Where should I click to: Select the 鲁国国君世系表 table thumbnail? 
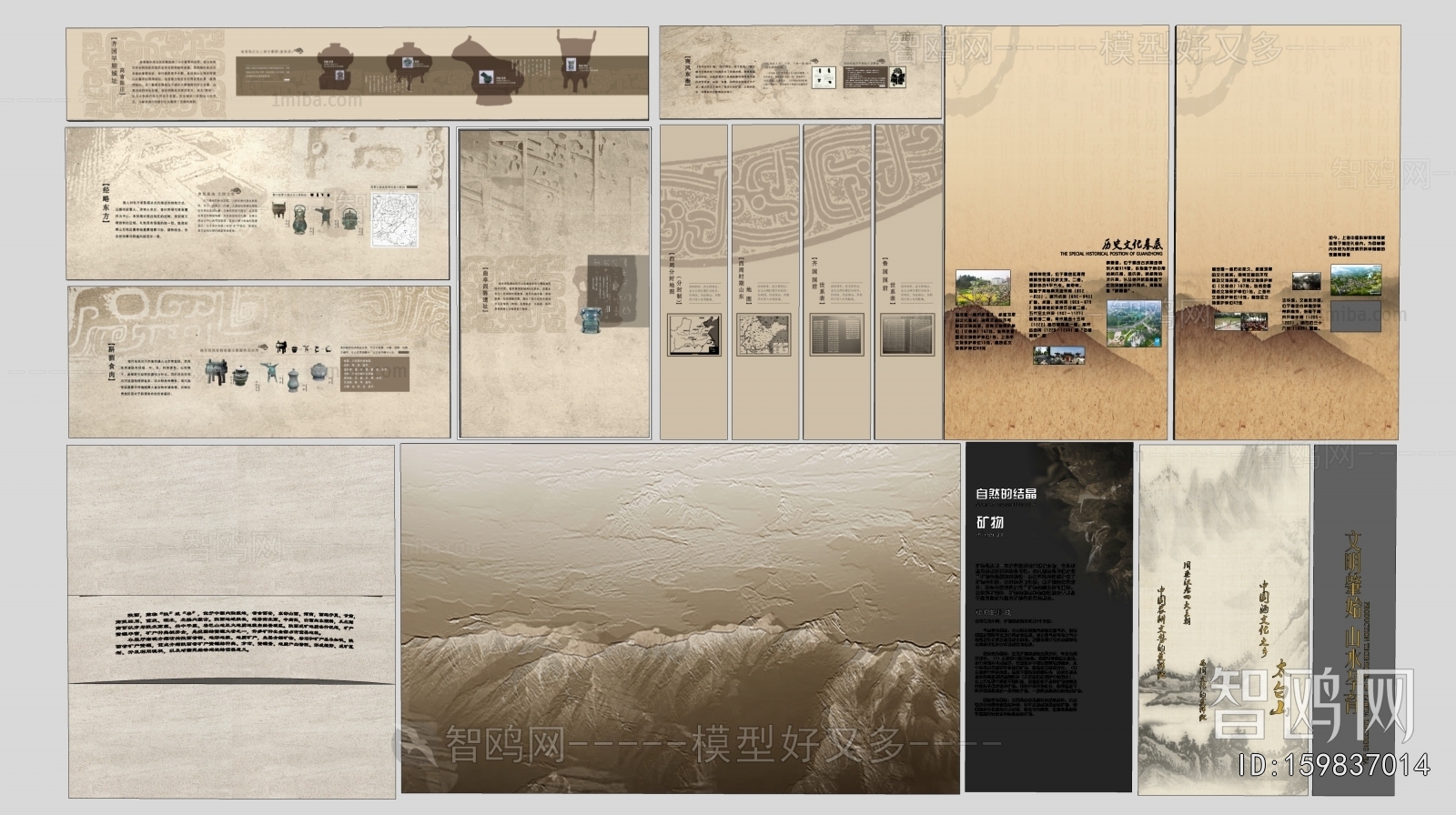tap(907, 335)
